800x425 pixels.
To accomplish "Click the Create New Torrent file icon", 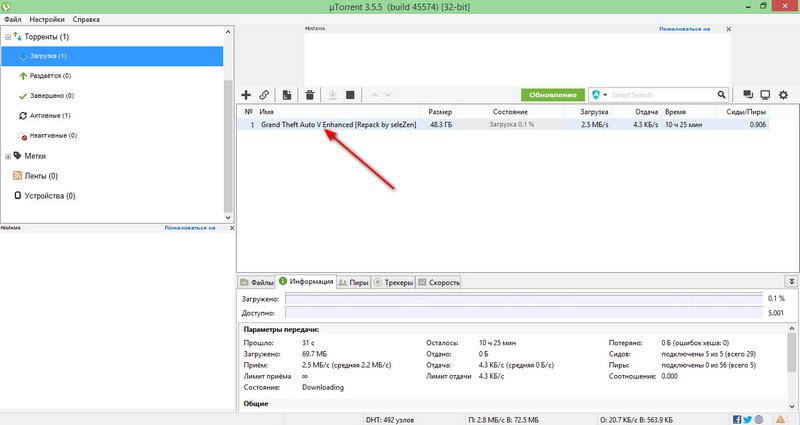I will 286,94.
